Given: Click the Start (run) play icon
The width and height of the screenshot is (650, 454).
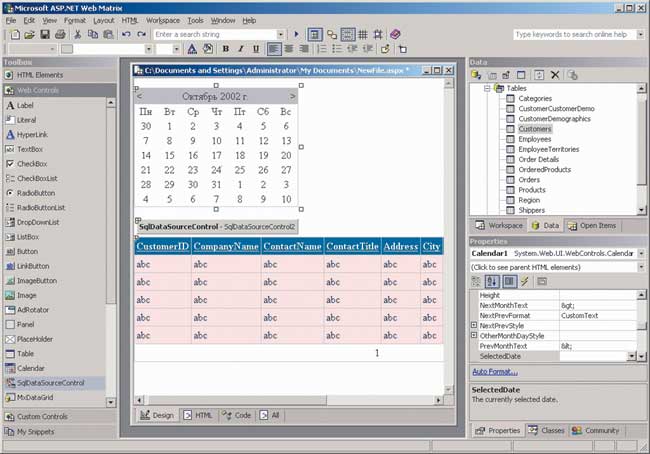Looking at the screenshot, I should pos(296,34).
